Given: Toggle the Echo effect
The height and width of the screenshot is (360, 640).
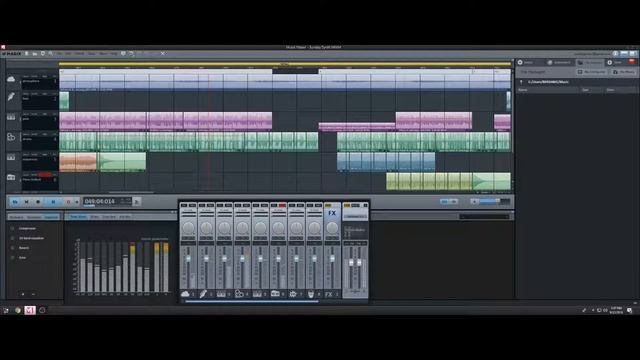Looking at the screenshot, I should pos(12,258).
